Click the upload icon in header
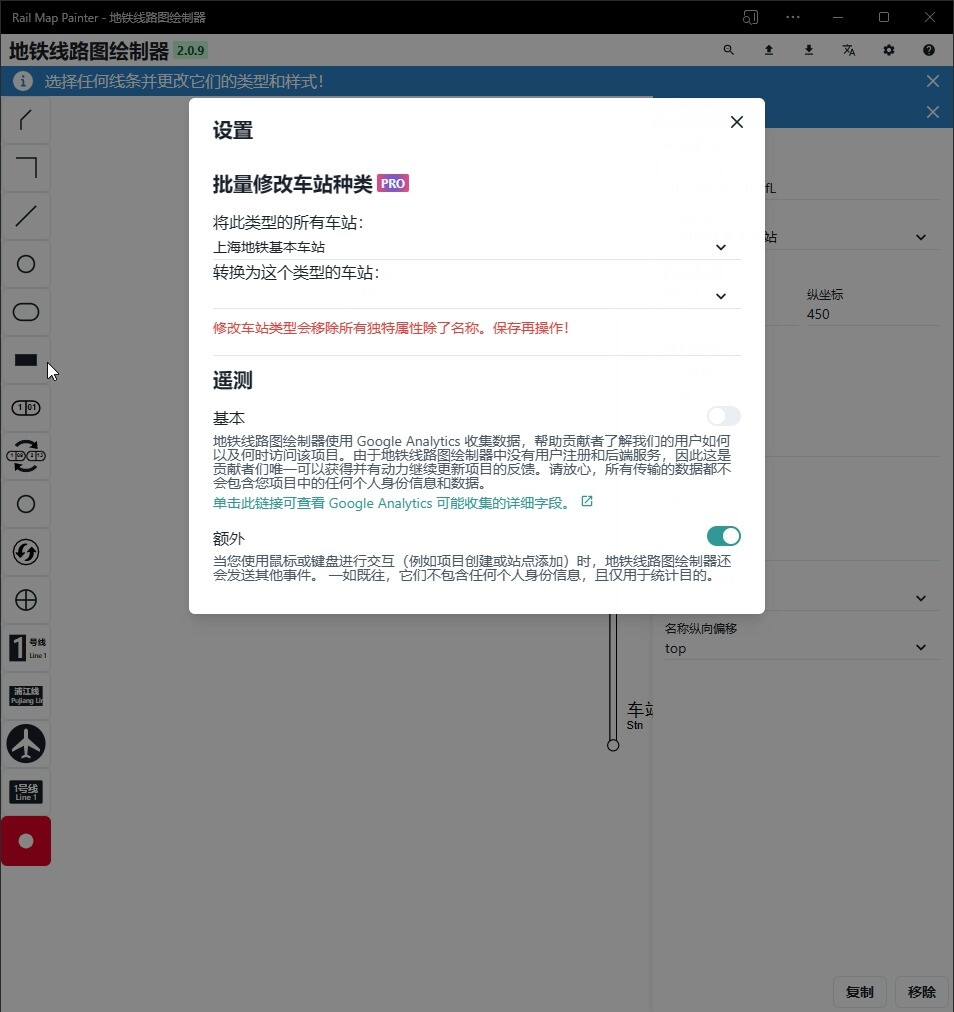 coord(768,50)
